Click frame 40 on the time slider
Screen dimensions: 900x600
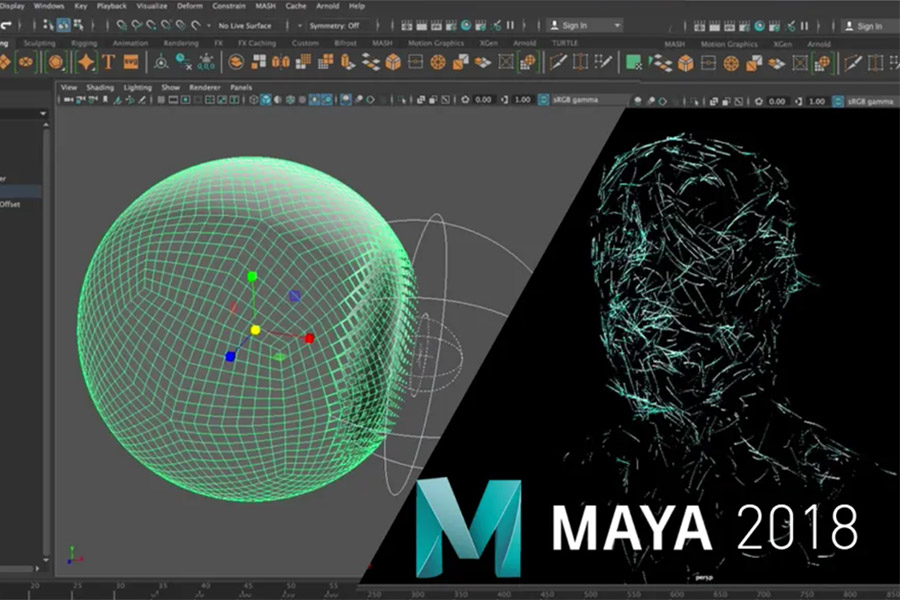point(205,587)
